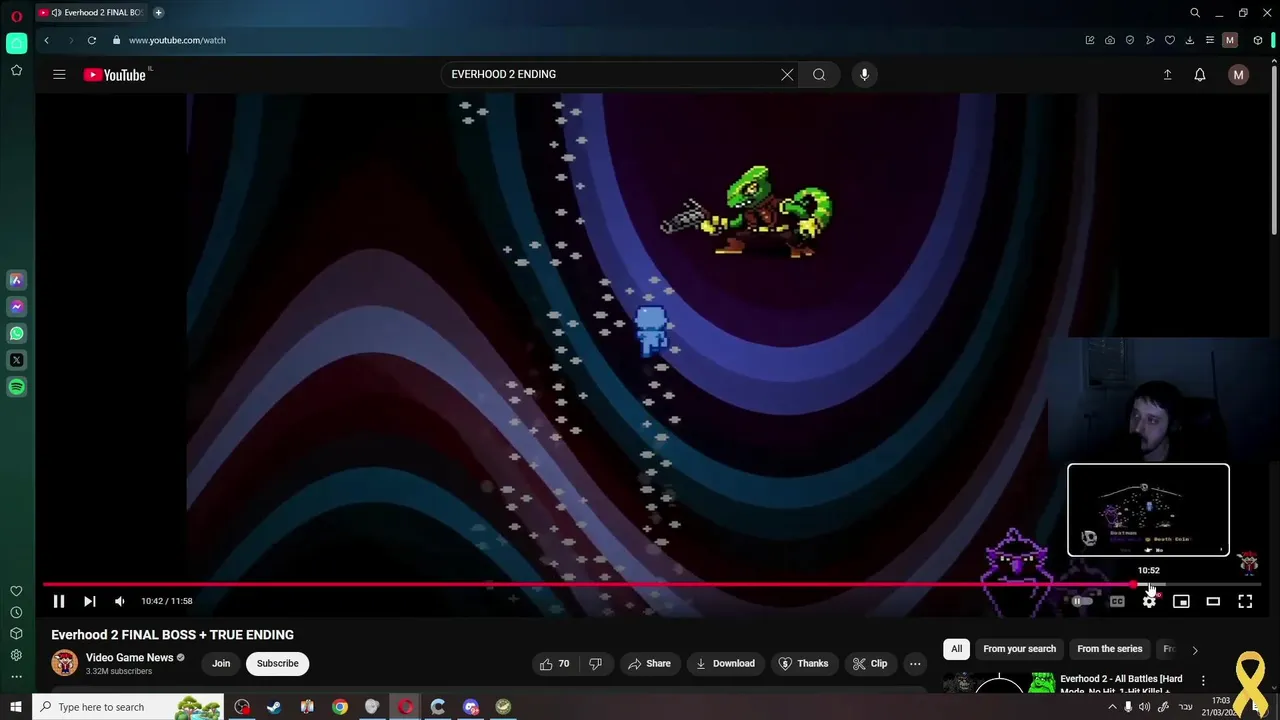Open a new browser tab
Image resolution: width=1280 pixels, height=720 pixels.
pyautogui.click(x=158, y=12)
